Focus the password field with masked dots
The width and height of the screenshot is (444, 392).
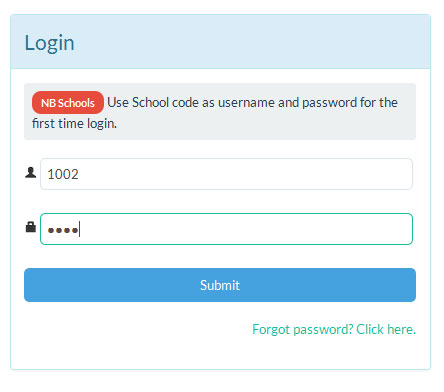click(x=226, y=229)
